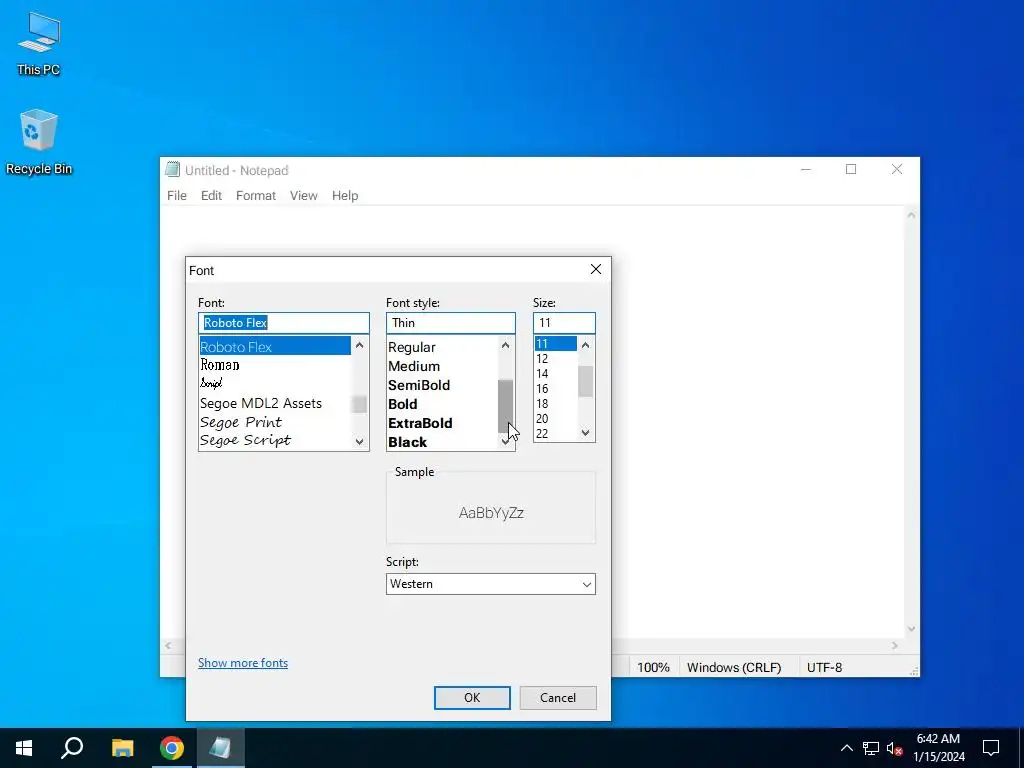Click Notepad horizontal scroll right arrow
1024x768 pixels.
(x=895, y=645)
